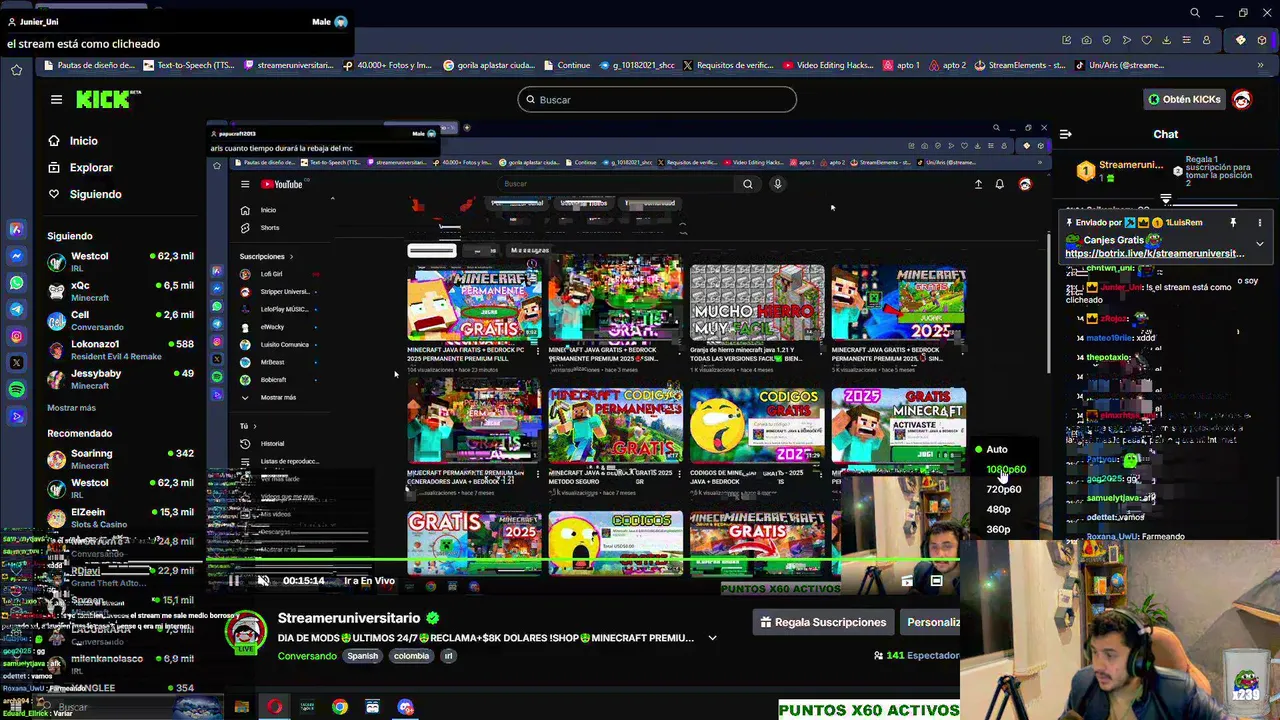Go to Inicio in Kick sidebar

(x=83, y=141)
